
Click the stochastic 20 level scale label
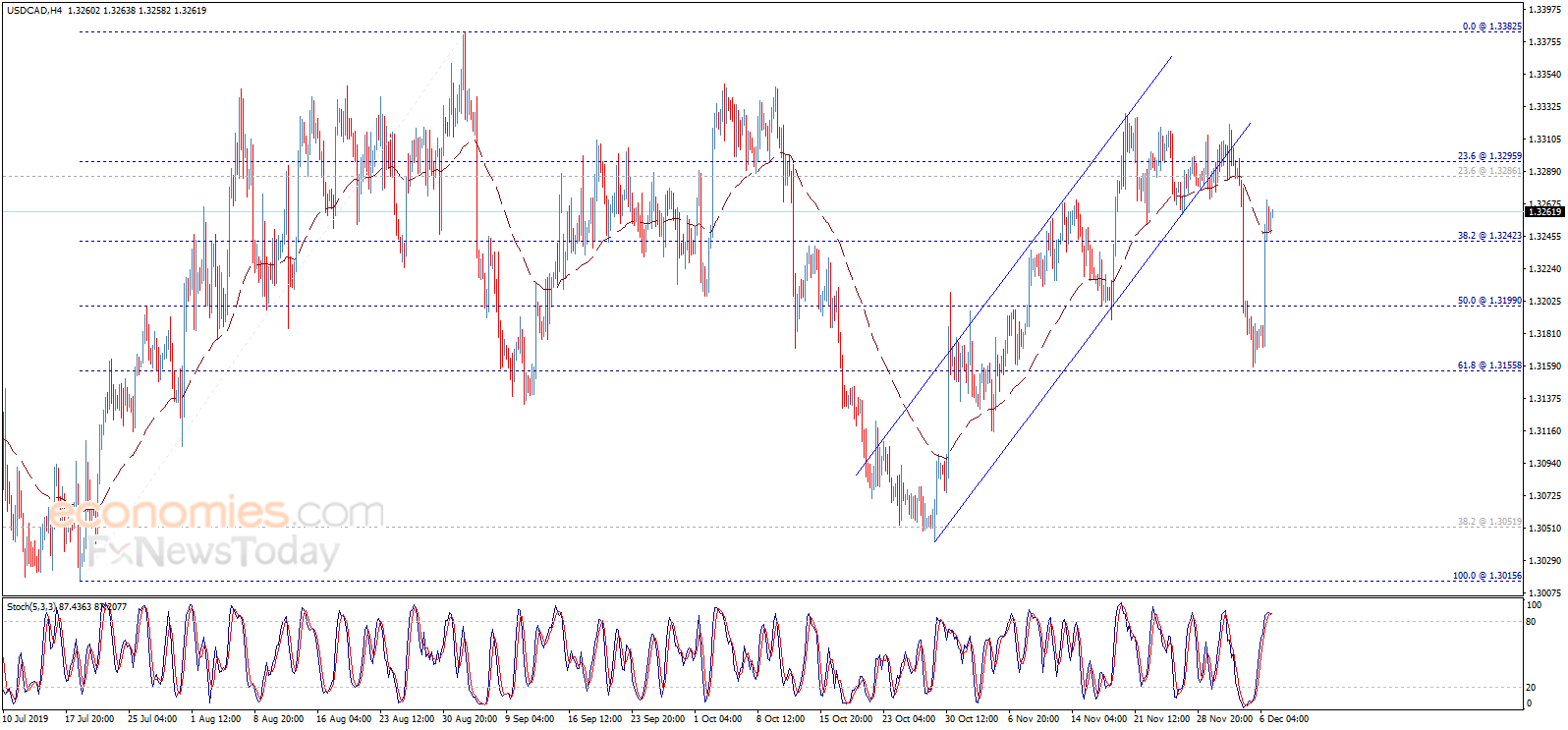[x=1532, y=687]
